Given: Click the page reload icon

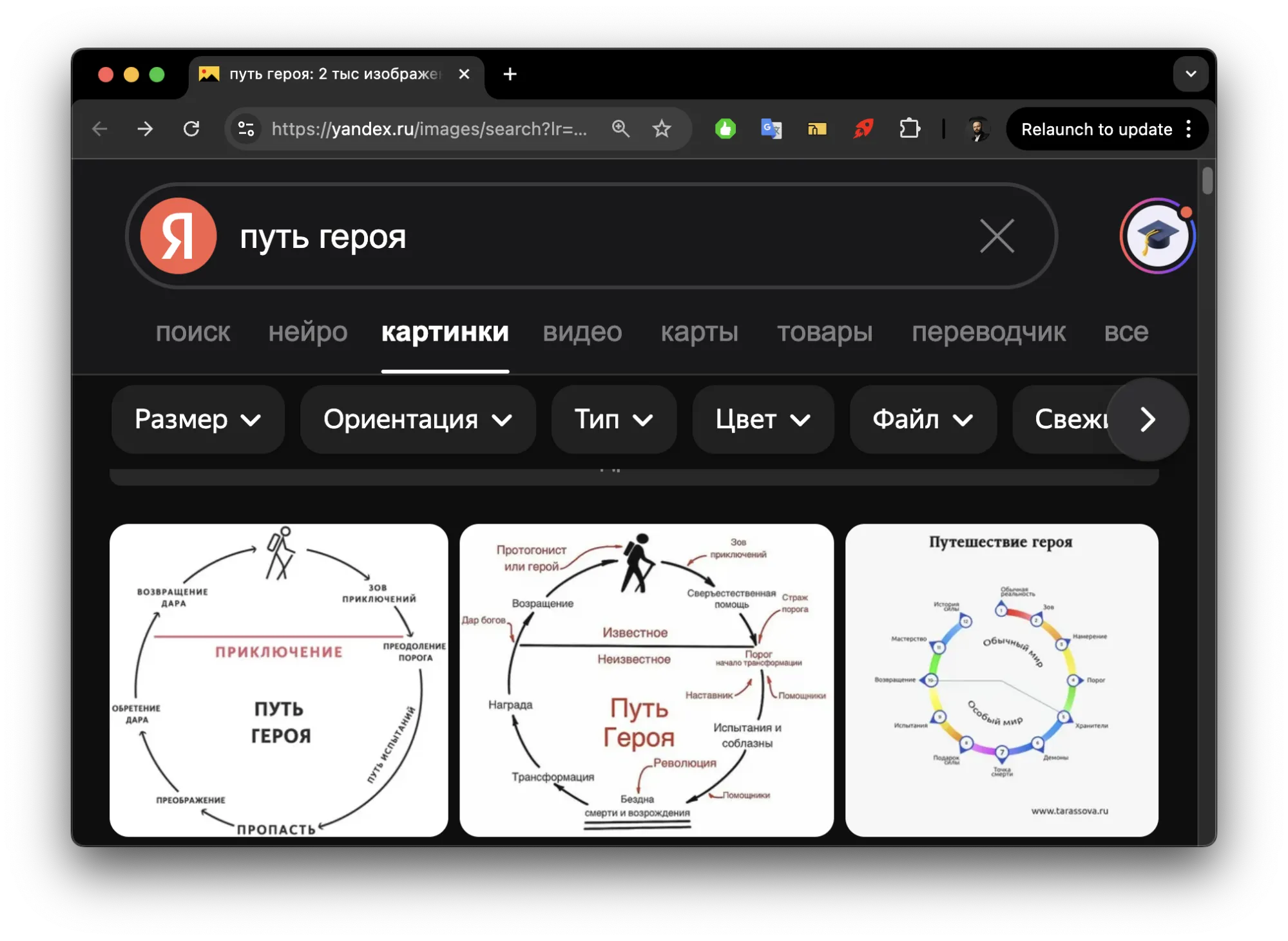Looking at the screenshot, I should (x=191, y=129).
